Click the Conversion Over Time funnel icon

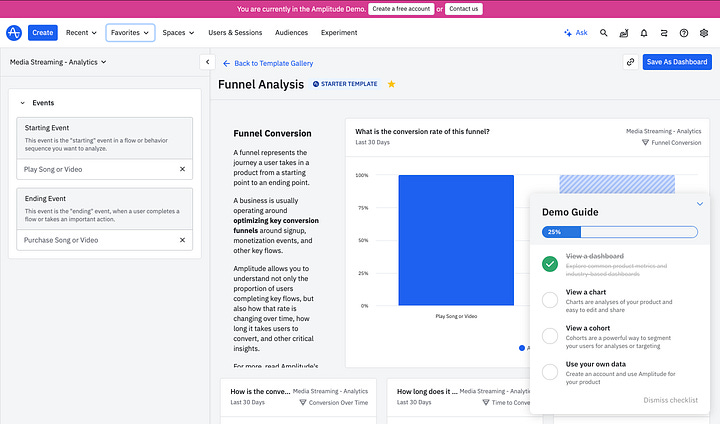tap(303, 402)
